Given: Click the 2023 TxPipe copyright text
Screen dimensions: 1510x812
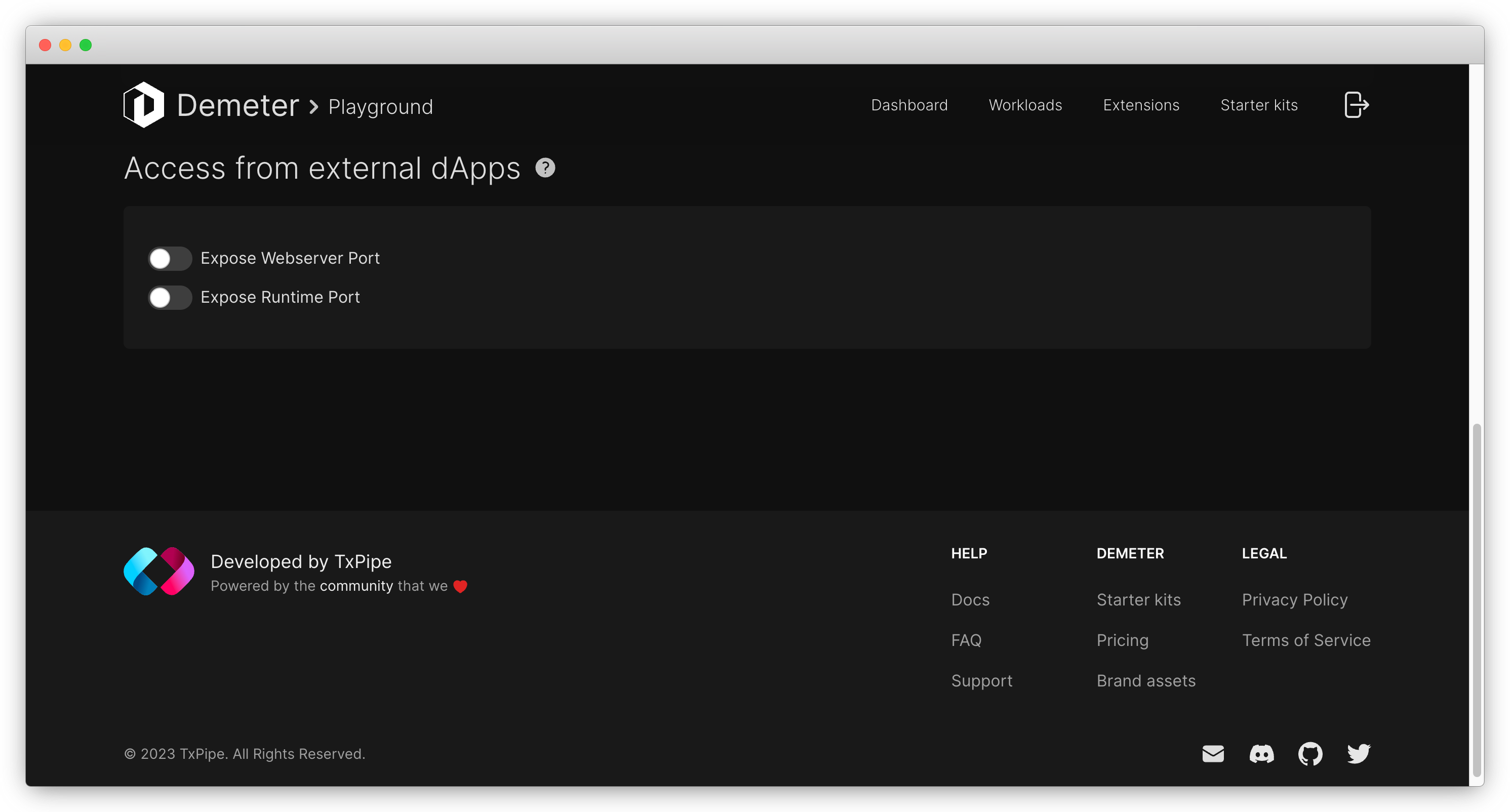Looking at the screenshot, I should point(245,755).
